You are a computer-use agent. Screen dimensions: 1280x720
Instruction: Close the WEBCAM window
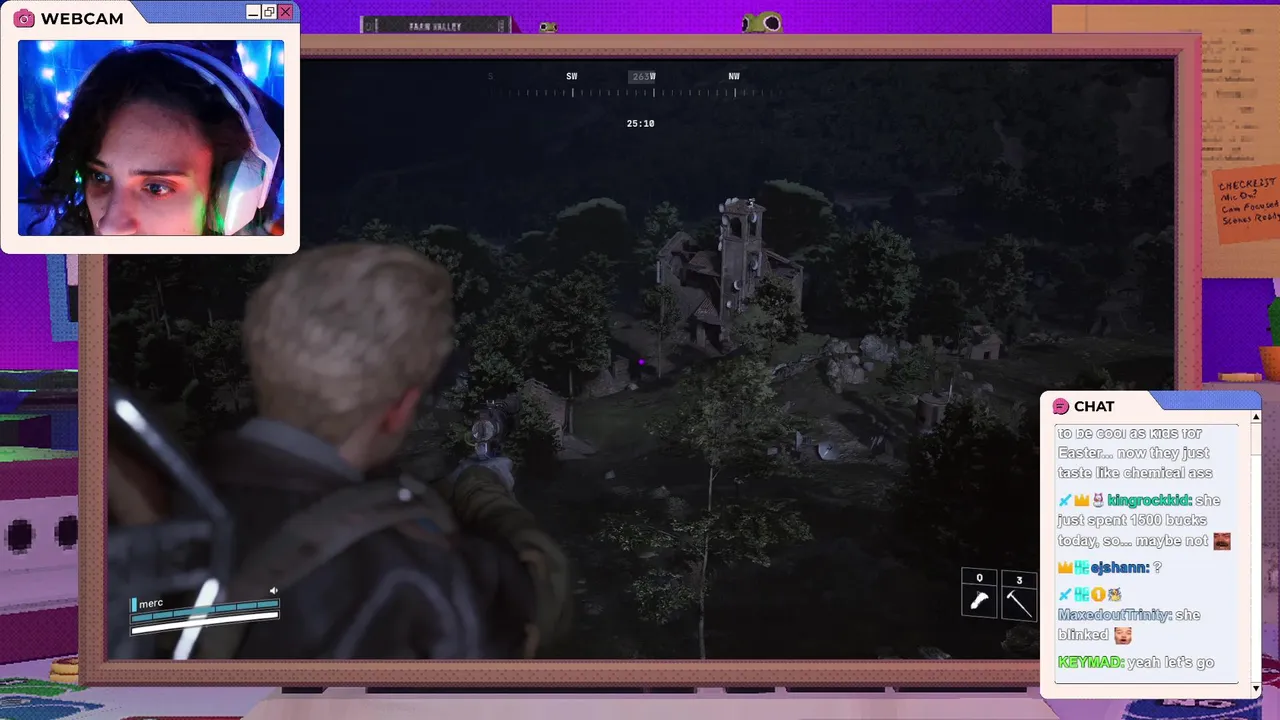pyautogui.click(x=286, y=12)
